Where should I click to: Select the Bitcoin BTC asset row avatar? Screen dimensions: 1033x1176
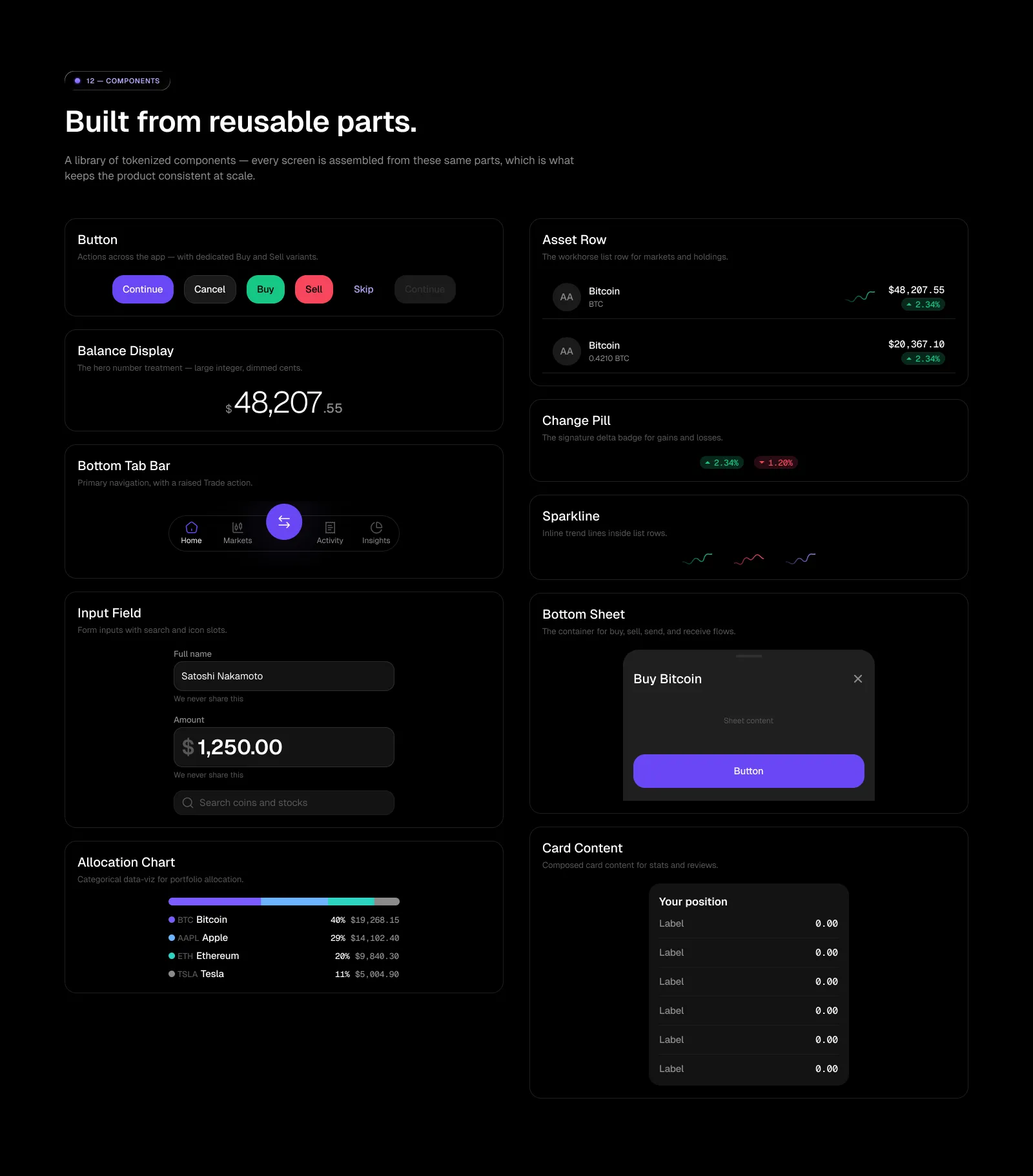click(567, 297)
